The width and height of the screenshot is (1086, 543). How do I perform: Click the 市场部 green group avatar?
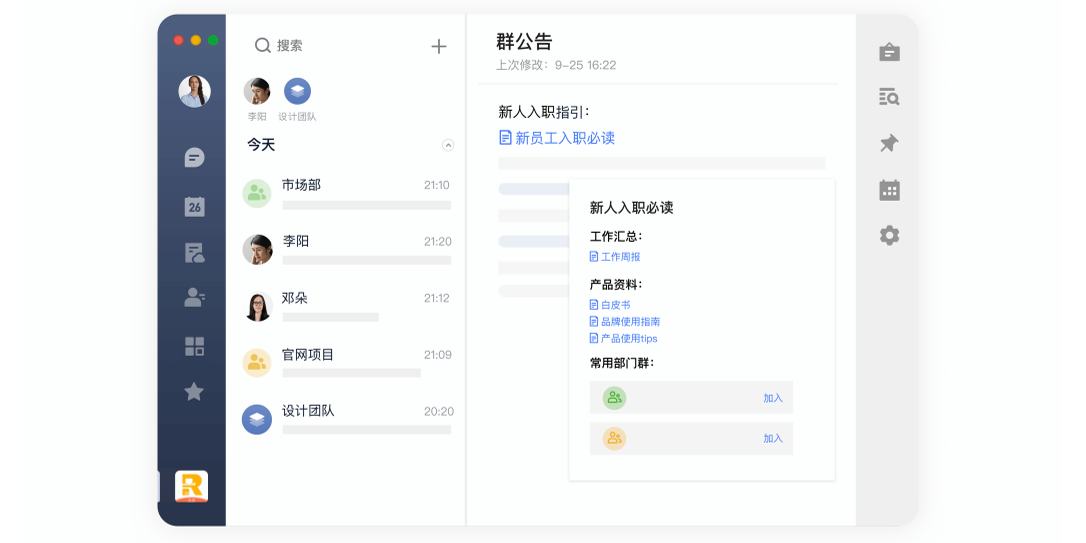point(257,193)
